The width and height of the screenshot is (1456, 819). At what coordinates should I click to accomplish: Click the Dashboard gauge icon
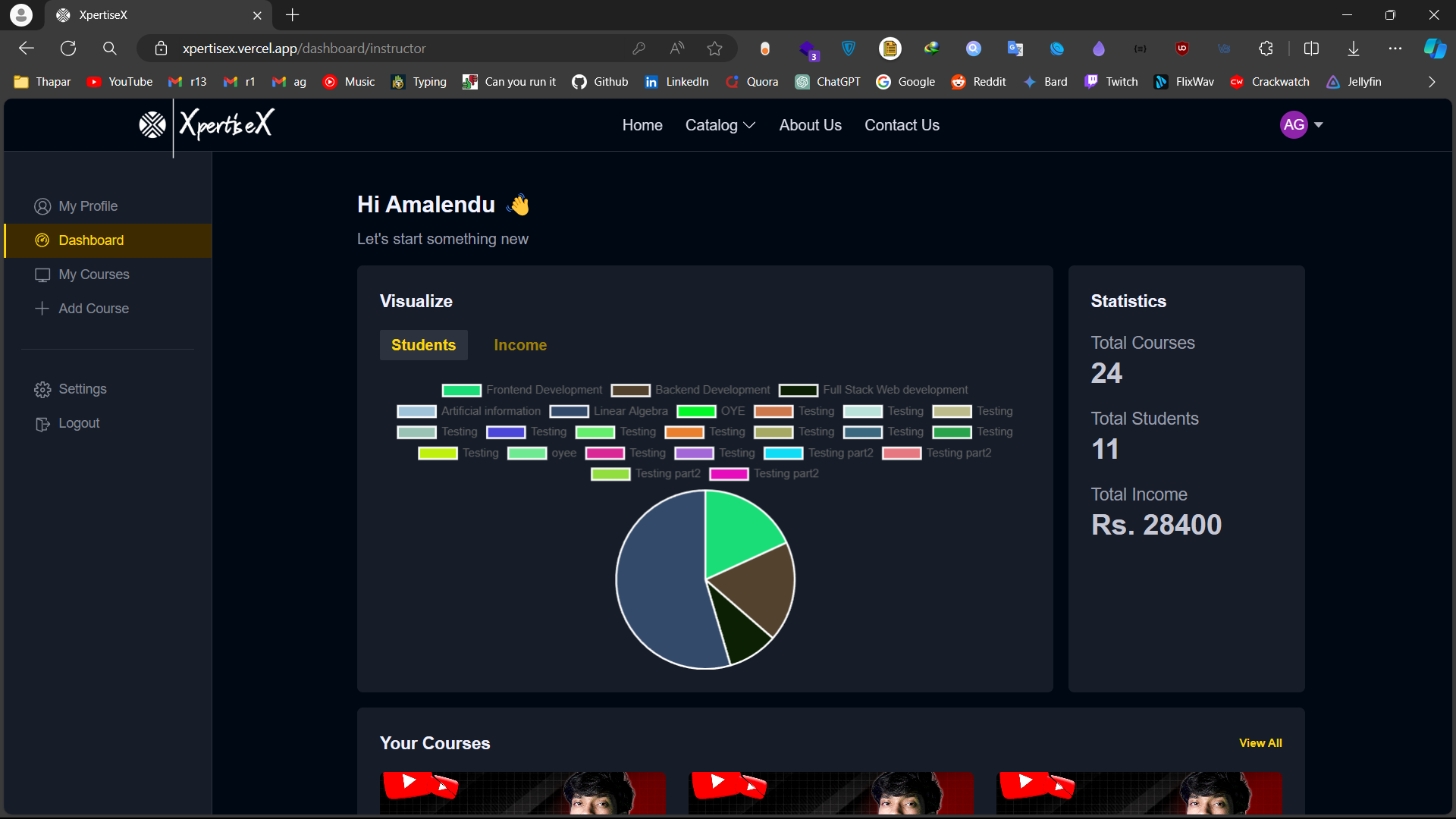pyautogui.click(x=42, y=240)
